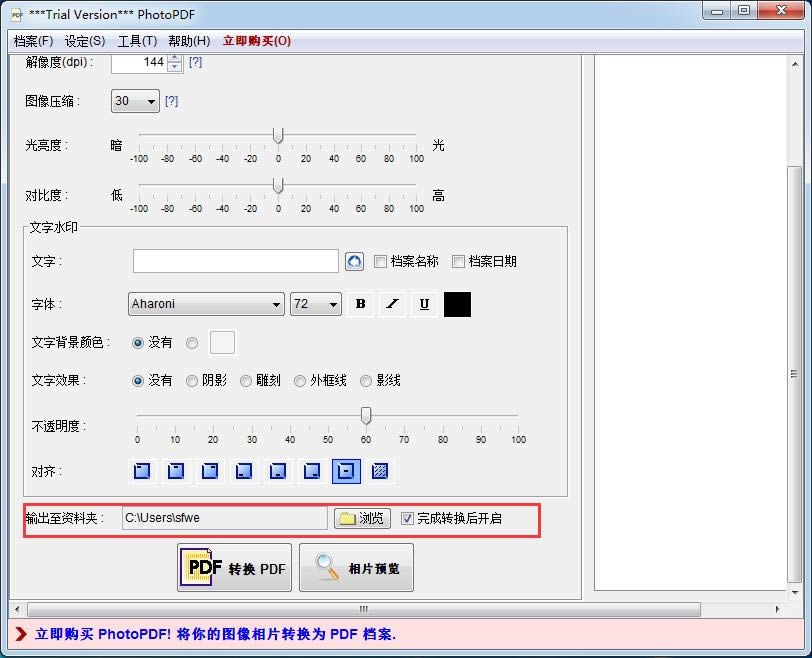Open the 图像压缩 dropdown
Image resolution: width=812 pixels, height=658 pixels.
[135, 101]
